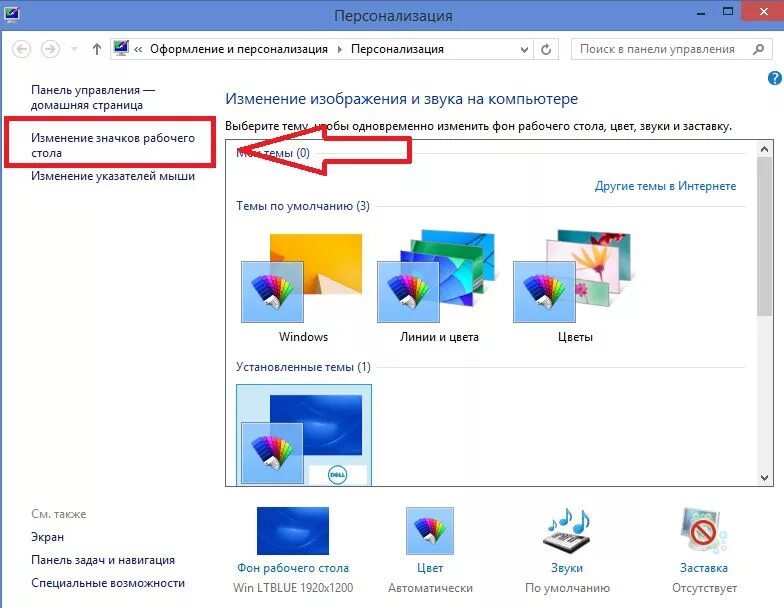This screenshot has width=784, height=608.
Task: Click the Темы по умолчанию (3) heading
Action: pyautogui.click(x=303, y=206)
